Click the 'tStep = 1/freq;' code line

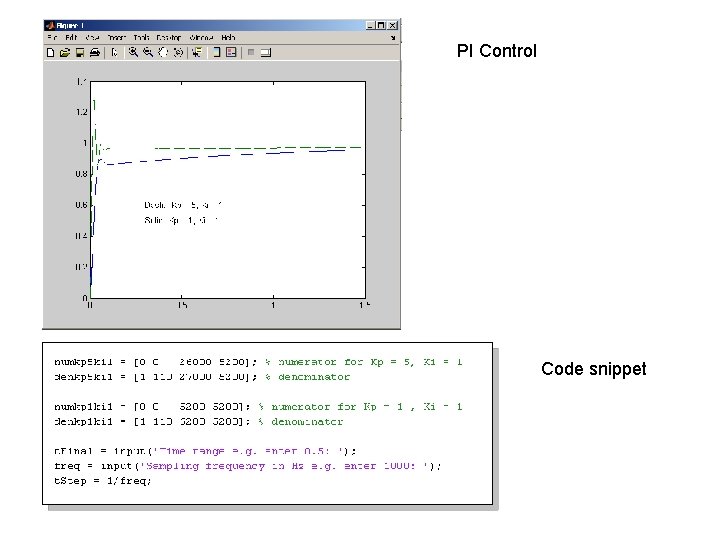(x=103, y=481)
